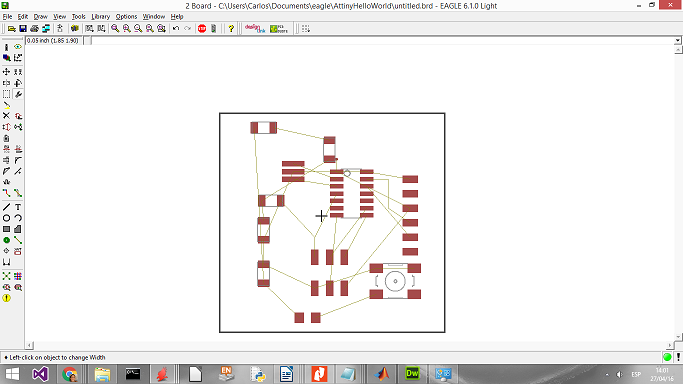Select the Dimension tool
The width and height of the screenshot is (683, 384).
7,262
